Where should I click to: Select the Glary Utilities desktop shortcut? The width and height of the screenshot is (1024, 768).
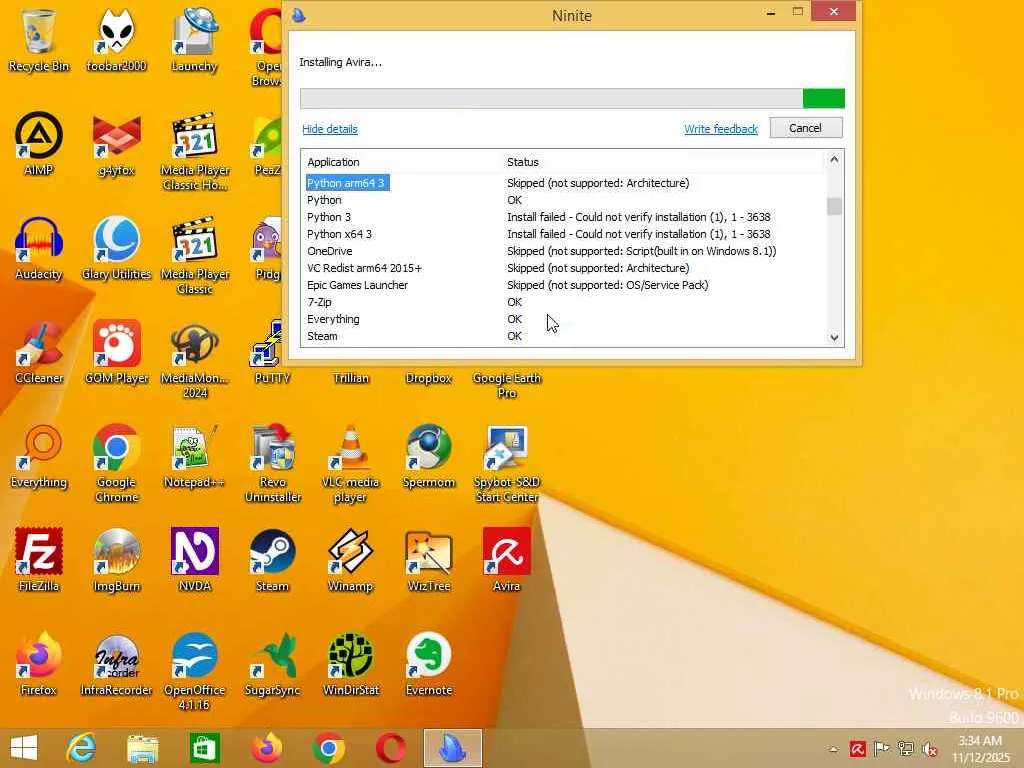[116, 248]
